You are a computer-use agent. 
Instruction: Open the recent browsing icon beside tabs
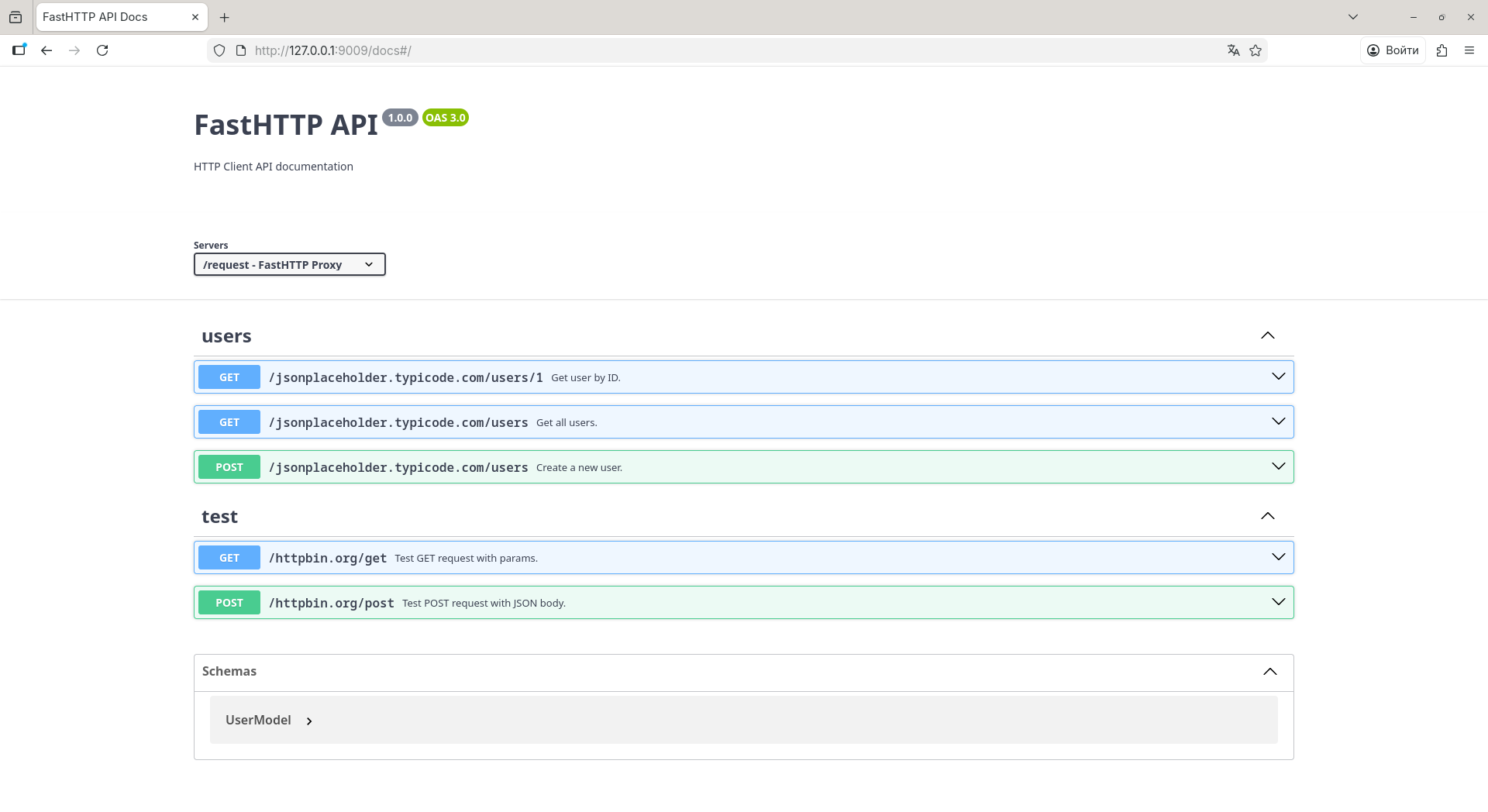point(15,17)
